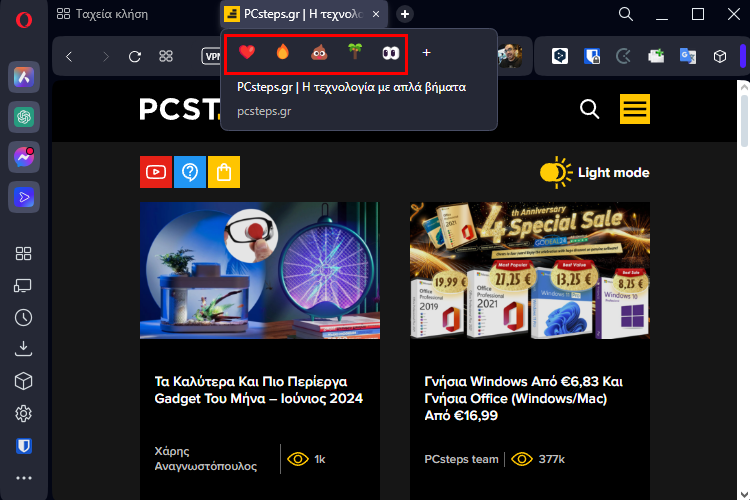The image size is (750, 500).
Task: Click the tab preview title PCsteps.gr | Η τεχνολογία
Action: click(351, 87)
